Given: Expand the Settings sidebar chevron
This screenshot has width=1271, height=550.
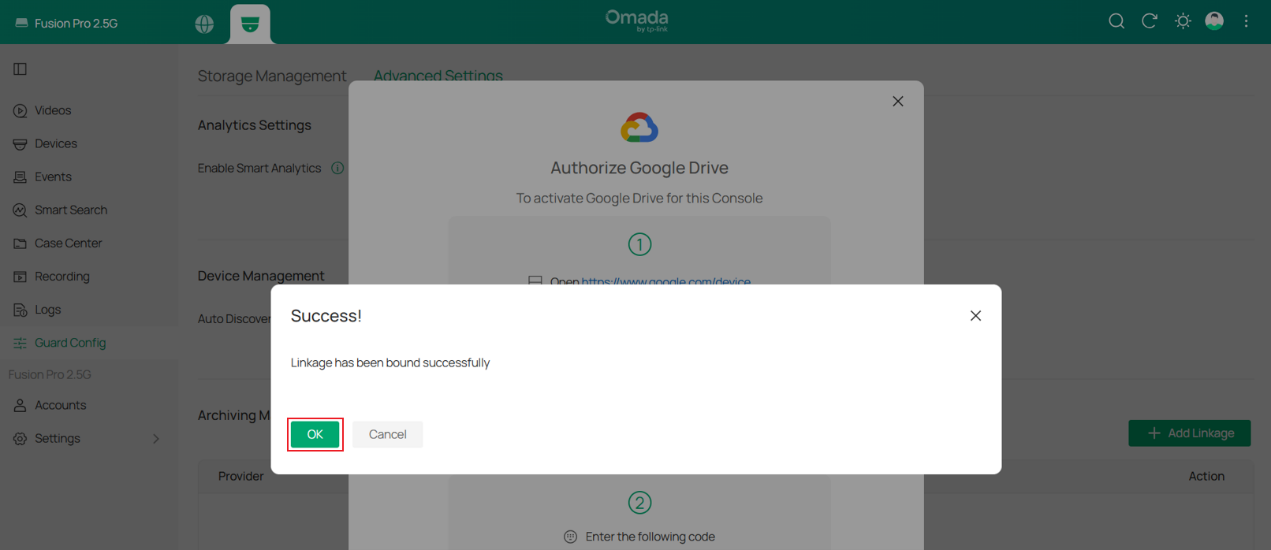Looking at the screenshot, I should point(156,438).
